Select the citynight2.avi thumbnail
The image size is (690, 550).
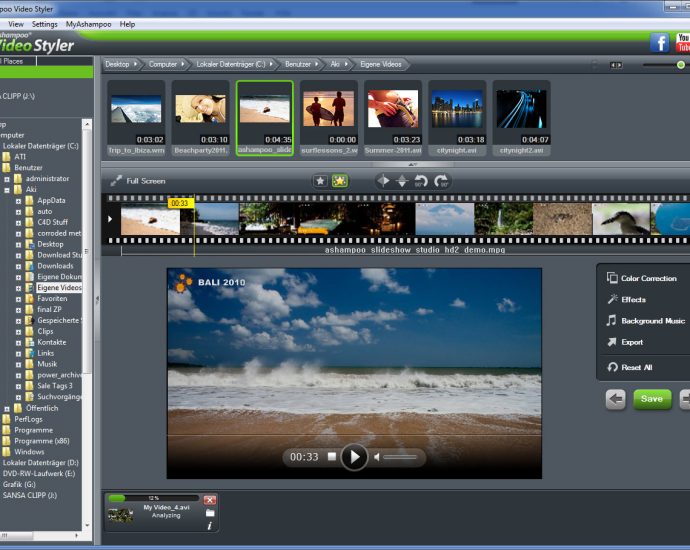pyautogui.click(x=521, y=118)
